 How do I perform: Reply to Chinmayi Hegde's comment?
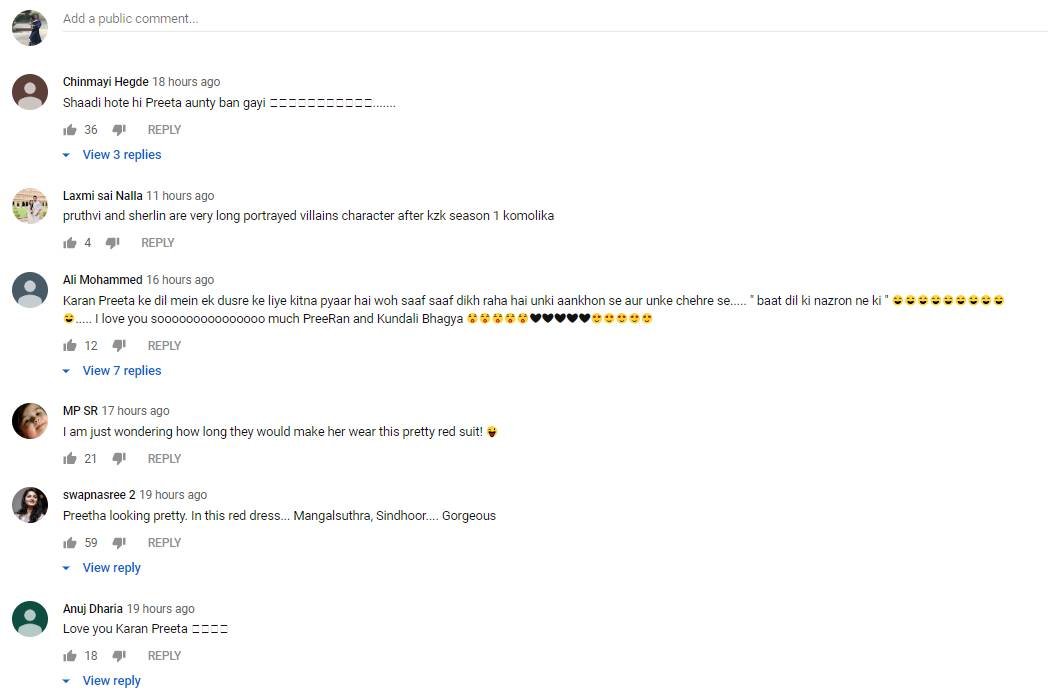tap(164, 130)
